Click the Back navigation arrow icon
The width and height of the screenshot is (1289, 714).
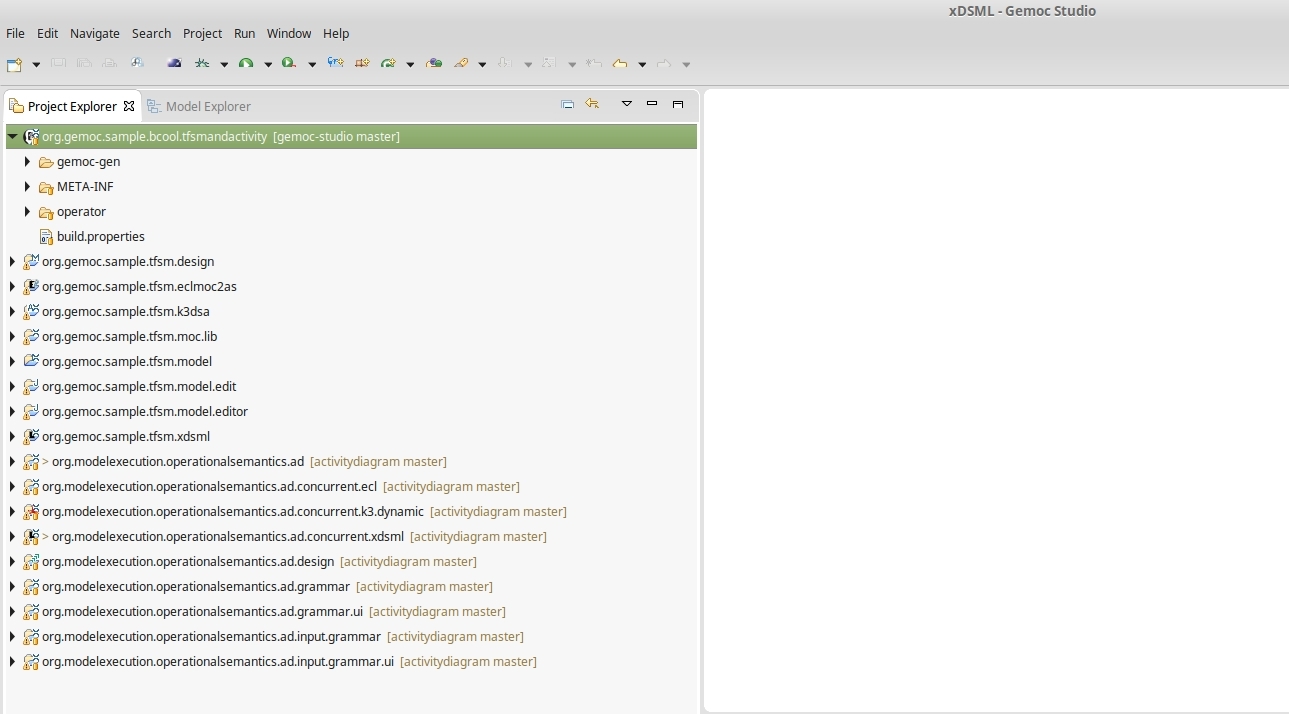620,64
